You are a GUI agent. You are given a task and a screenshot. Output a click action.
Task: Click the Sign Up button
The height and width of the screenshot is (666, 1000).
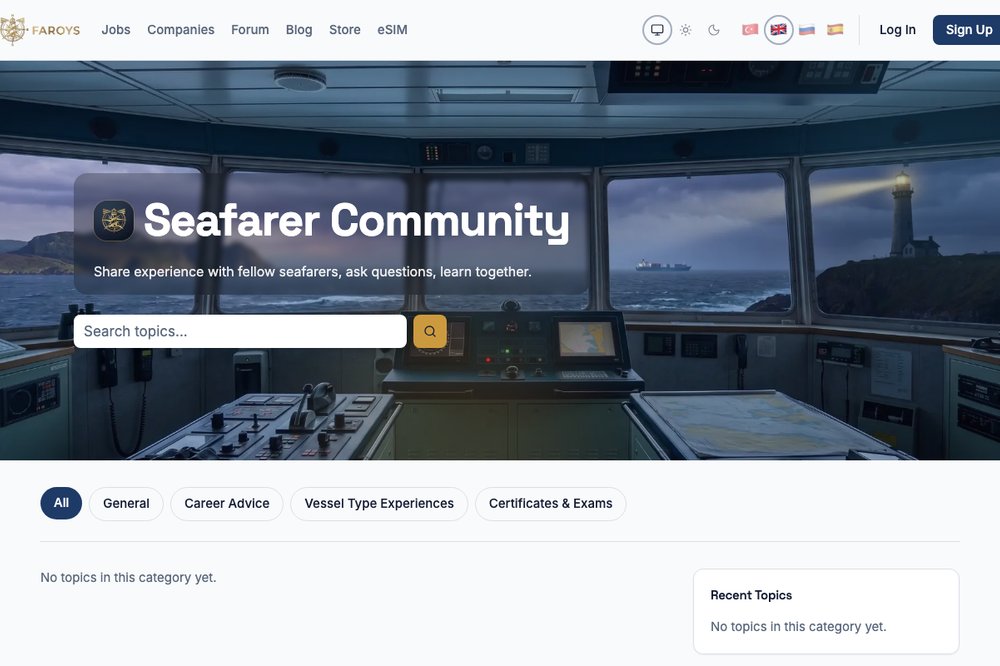(967, 30)
